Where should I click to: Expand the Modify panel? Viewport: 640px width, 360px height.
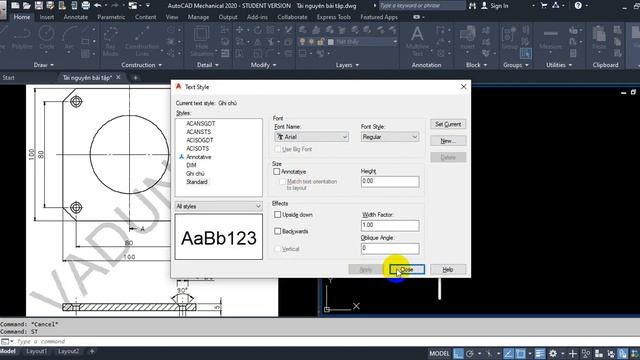click(x=263, y=65)
